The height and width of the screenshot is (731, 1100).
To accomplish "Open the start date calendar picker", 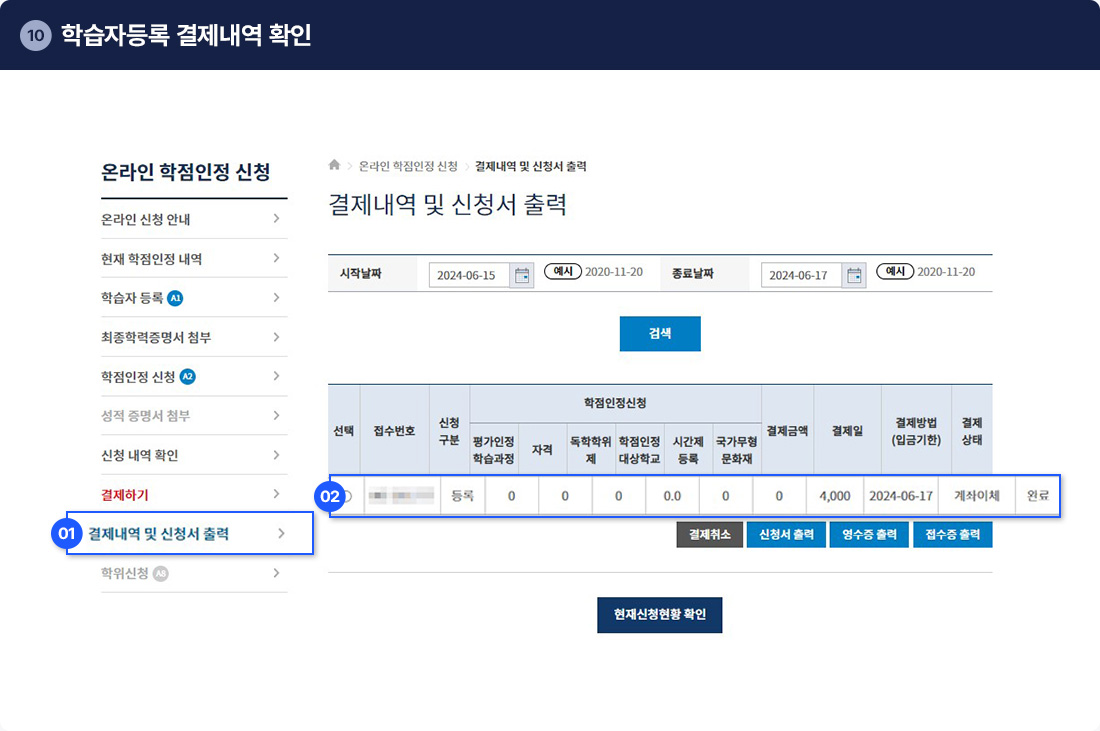I will [522, 276].
